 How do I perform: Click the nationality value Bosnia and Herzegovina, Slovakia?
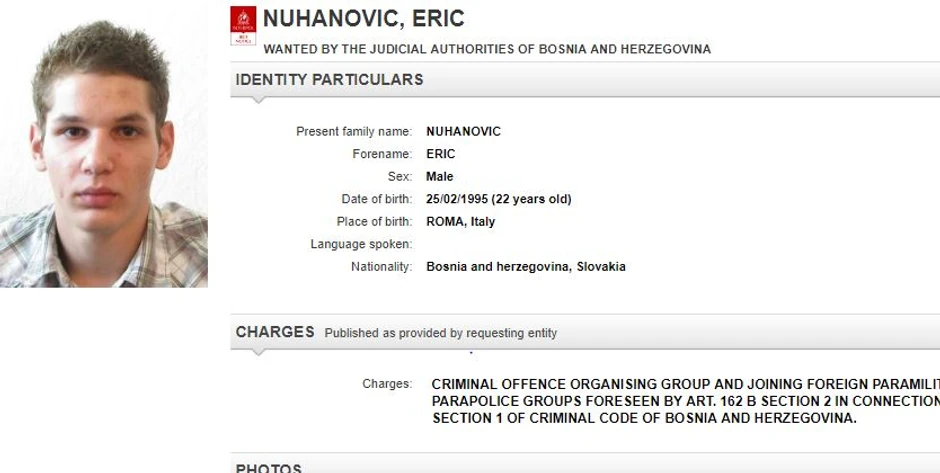pos(526,267)
